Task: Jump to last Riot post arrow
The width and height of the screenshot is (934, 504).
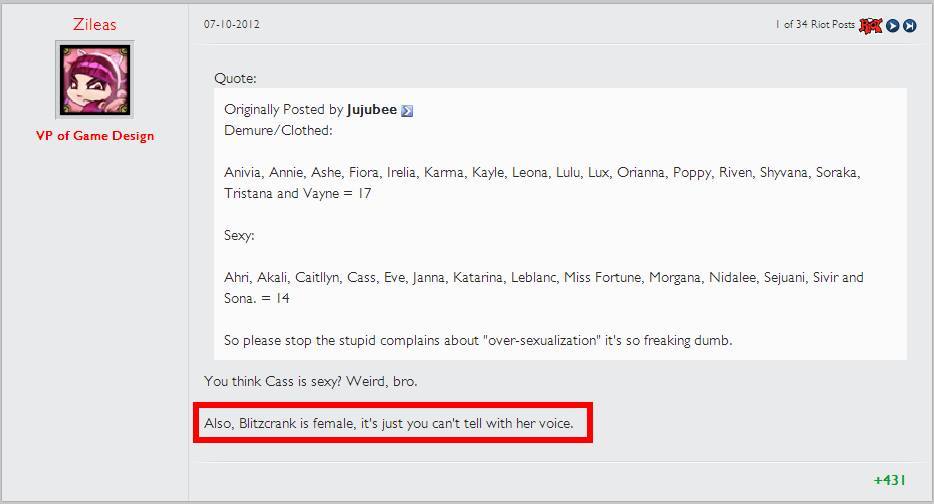Action: pos(909,25)
